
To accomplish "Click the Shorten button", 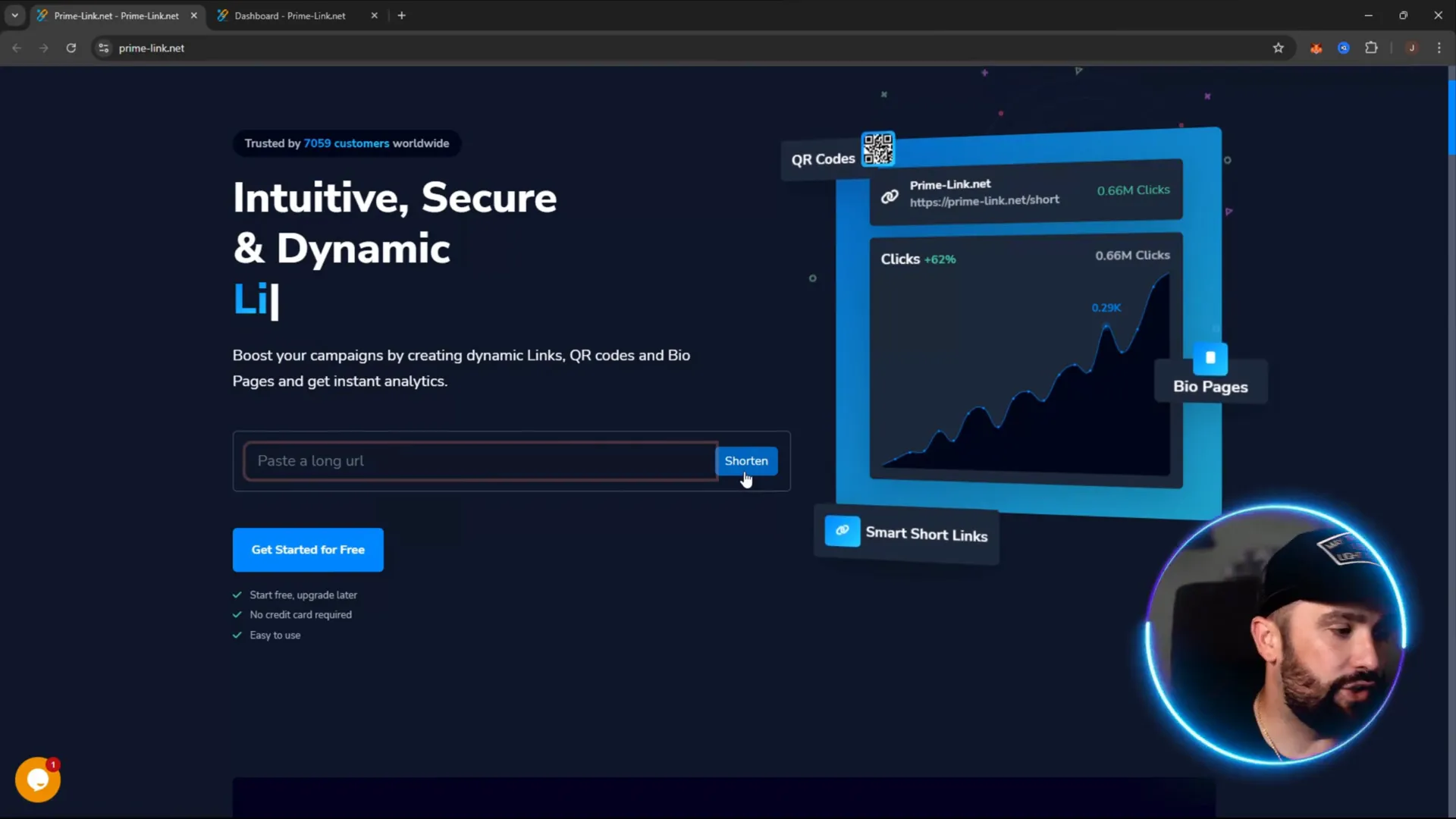I will [746, 461].
